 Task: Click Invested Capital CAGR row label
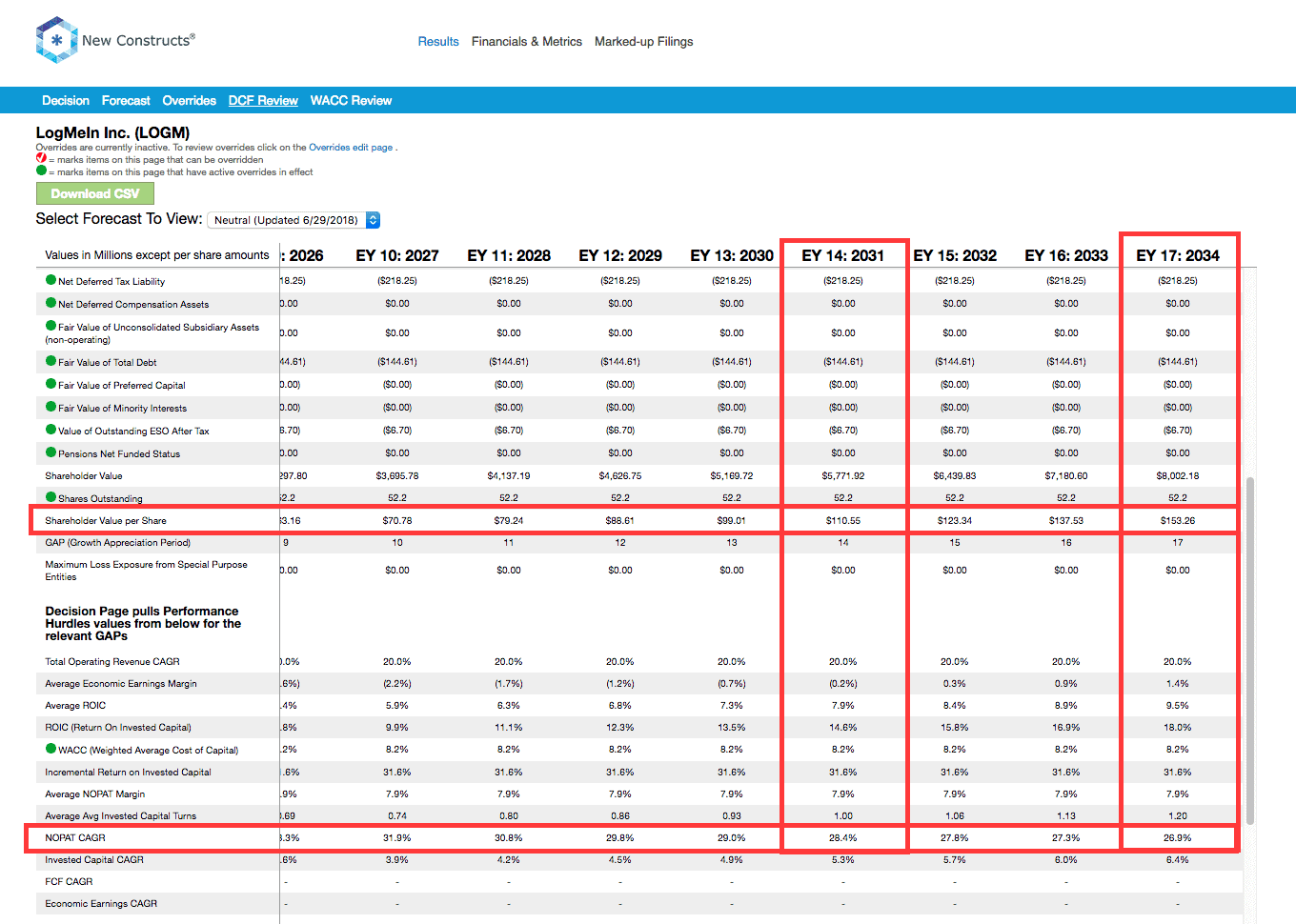(94, 860)
